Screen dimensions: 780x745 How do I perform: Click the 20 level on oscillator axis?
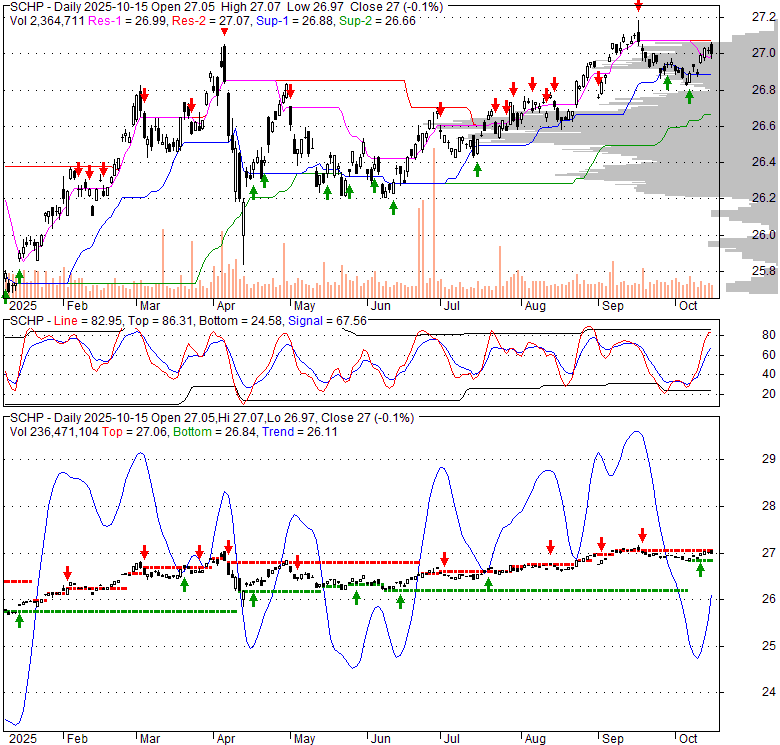coord(769,394)
